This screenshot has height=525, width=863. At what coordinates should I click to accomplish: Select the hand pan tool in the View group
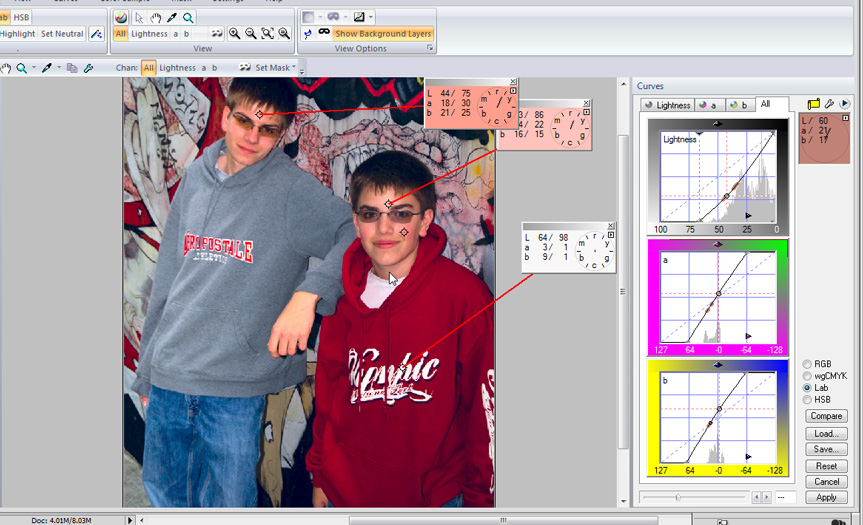click(x=155, y=18)
